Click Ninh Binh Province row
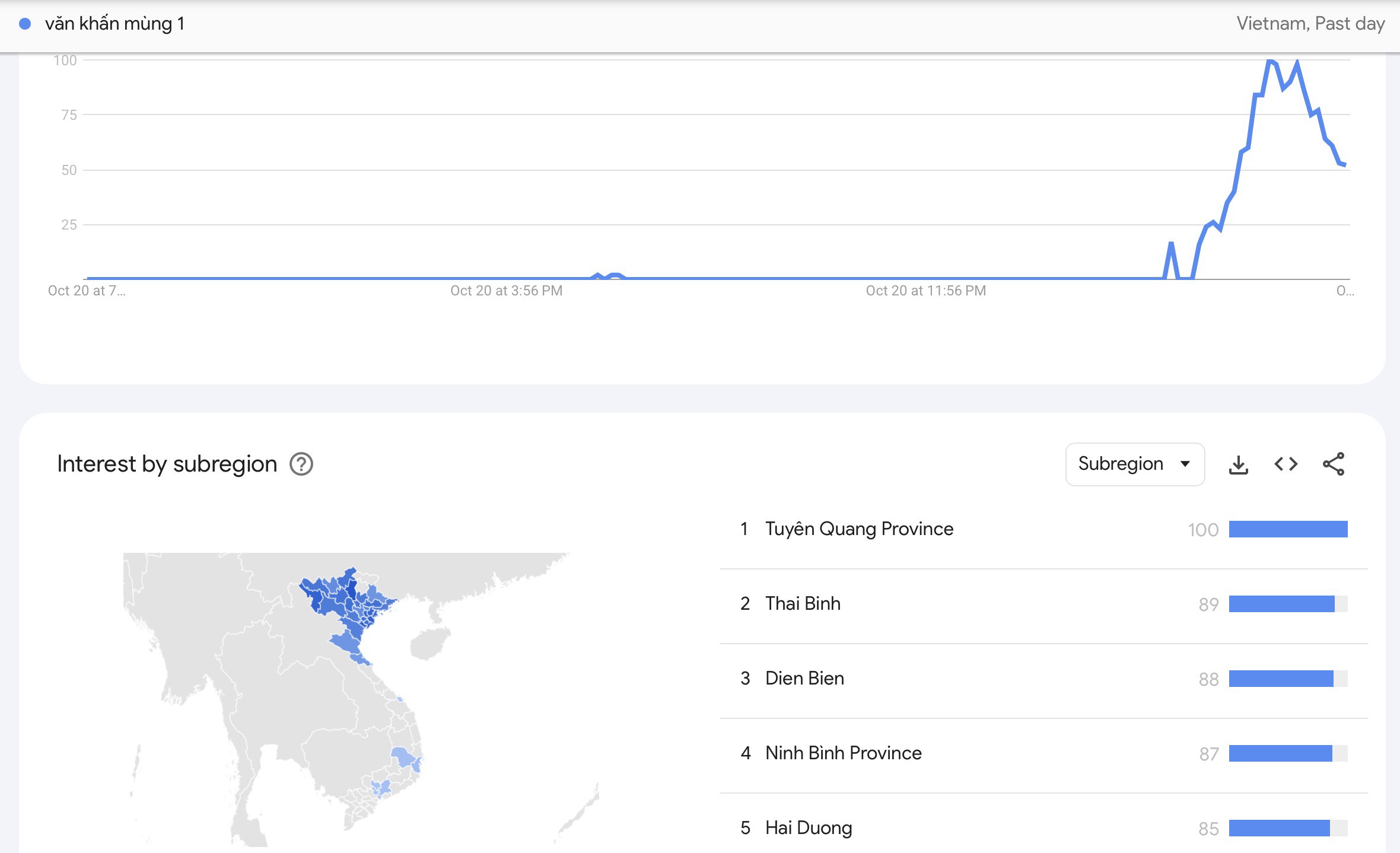The image size is (1400, 853). (843, 753)
